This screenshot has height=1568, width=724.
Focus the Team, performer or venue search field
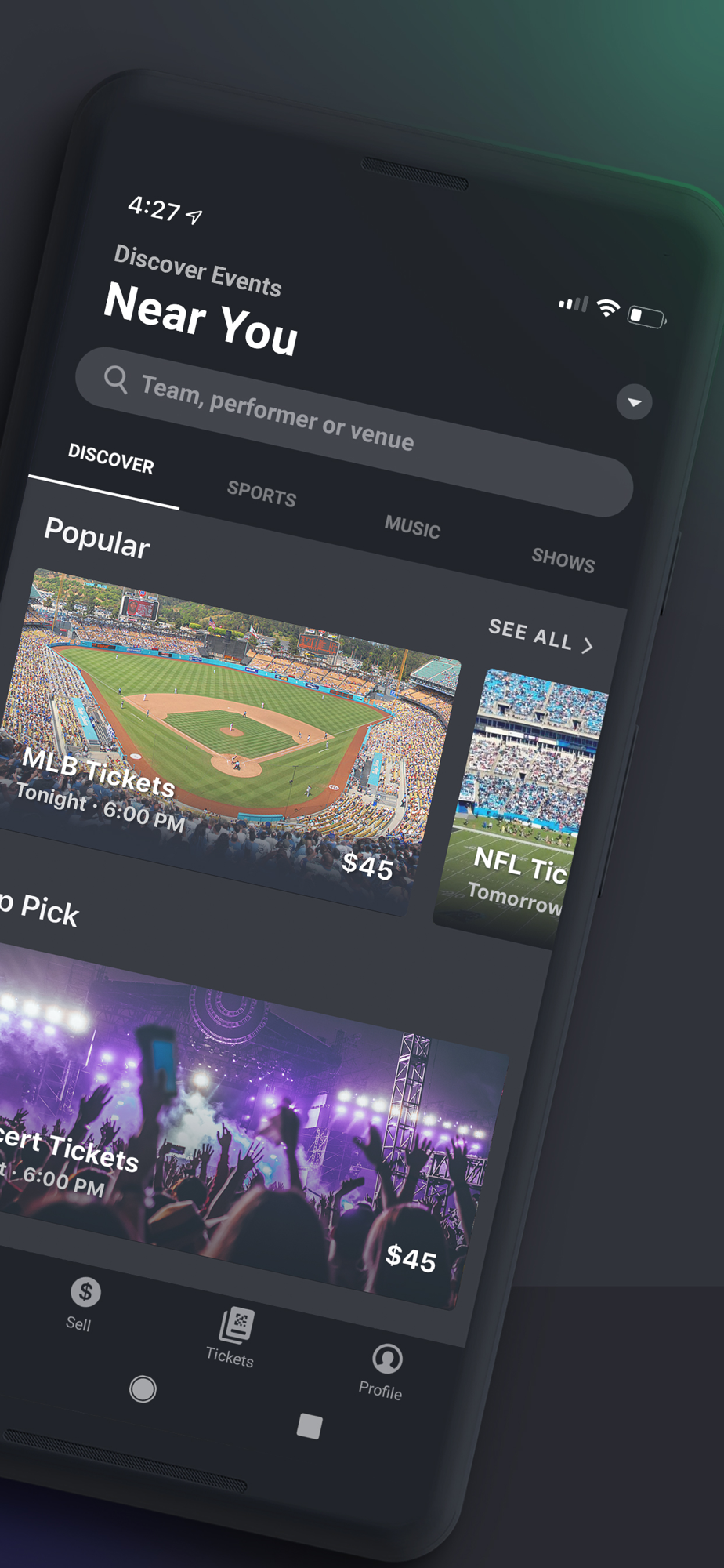point(354,432)
